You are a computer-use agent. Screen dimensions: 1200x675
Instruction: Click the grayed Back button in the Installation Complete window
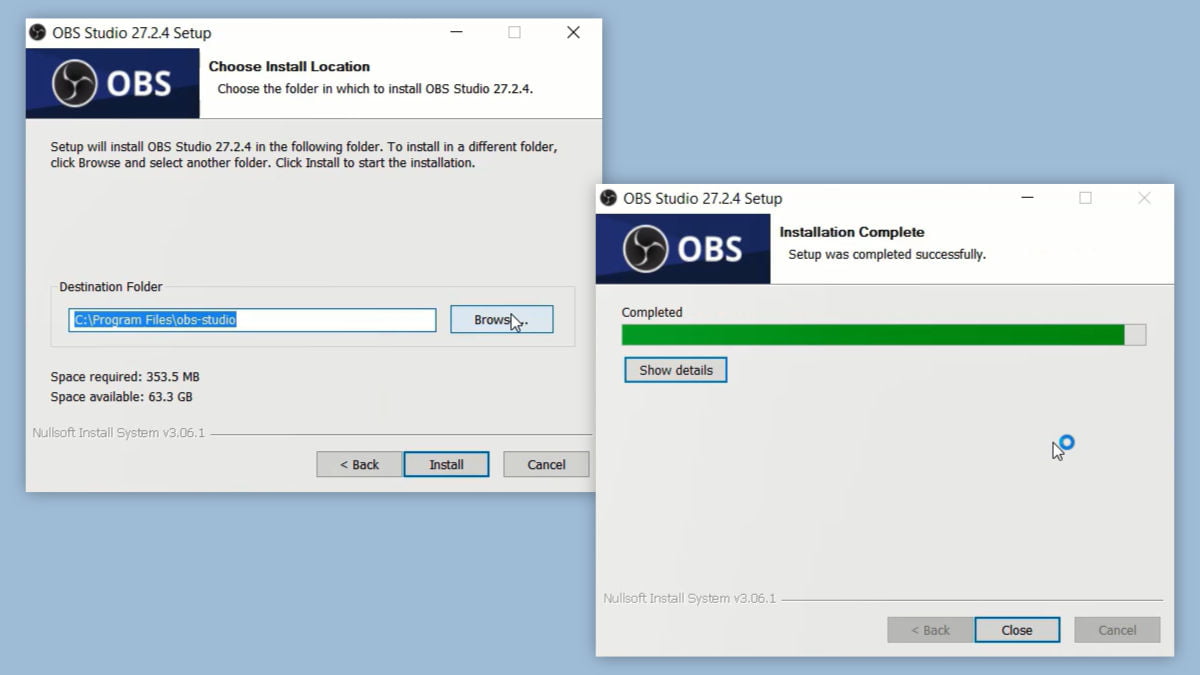930,630
